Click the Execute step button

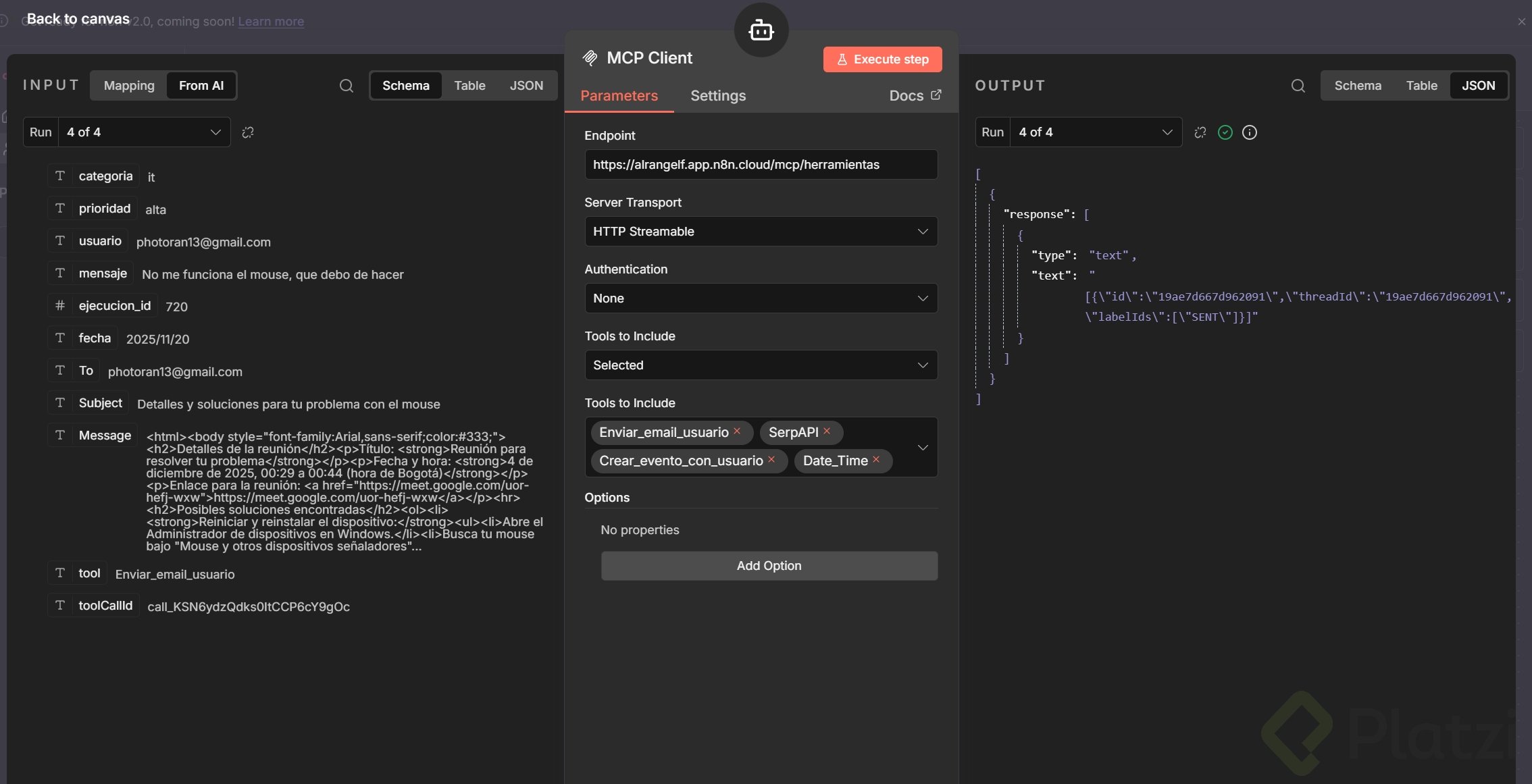click(x=882, y=59)
